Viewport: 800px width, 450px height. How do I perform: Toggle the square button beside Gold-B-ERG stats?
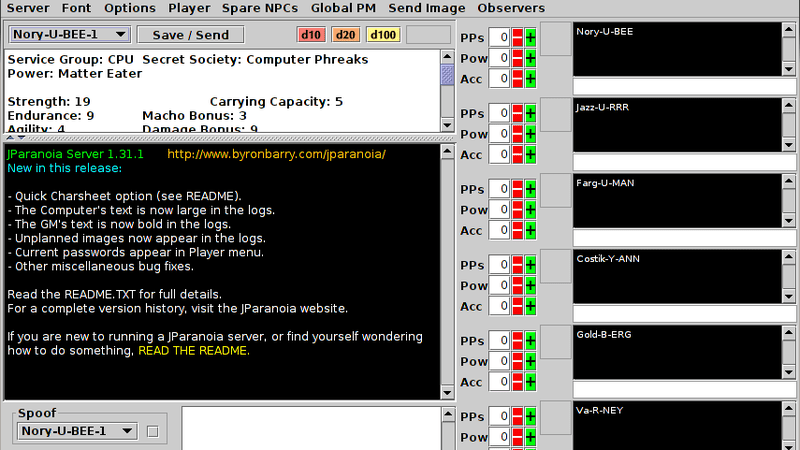point(556,342)
